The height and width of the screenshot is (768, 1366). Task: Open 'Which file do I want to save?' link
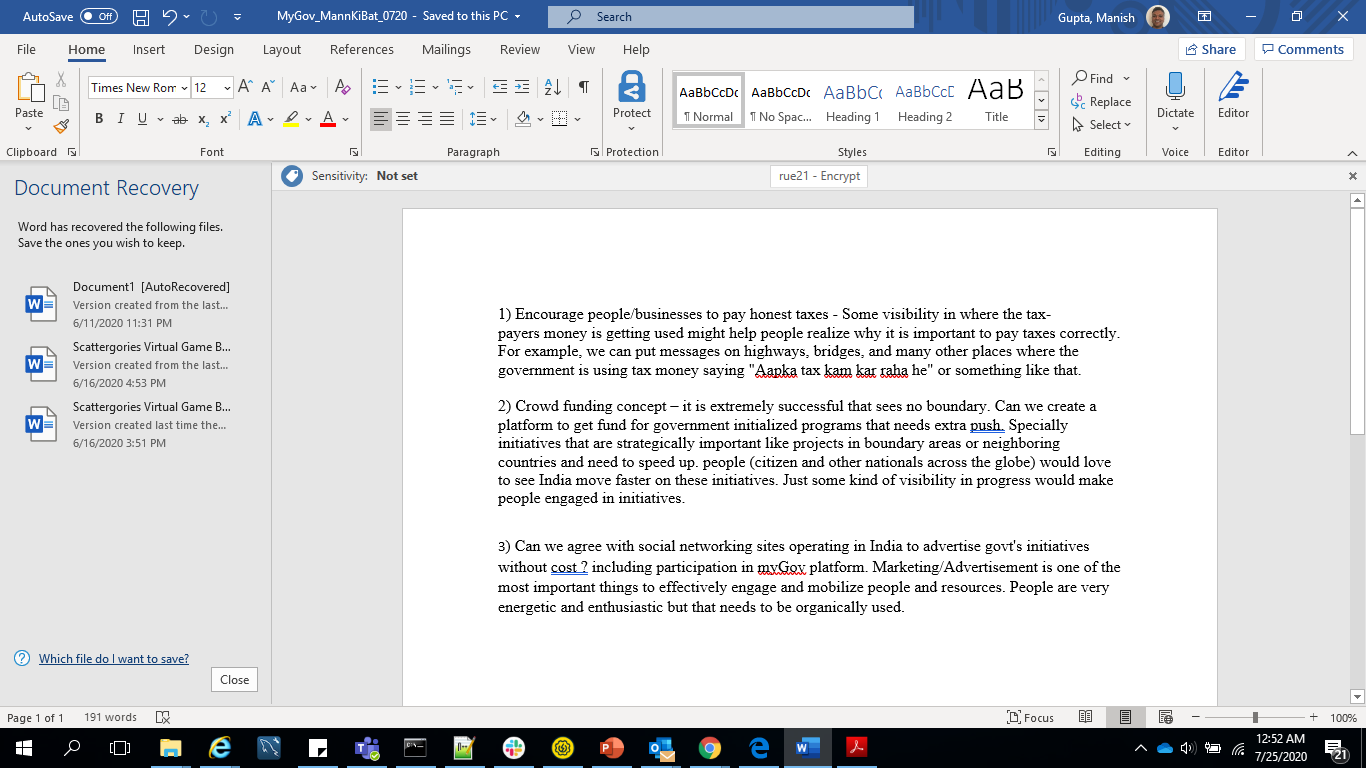coord(114,659)
